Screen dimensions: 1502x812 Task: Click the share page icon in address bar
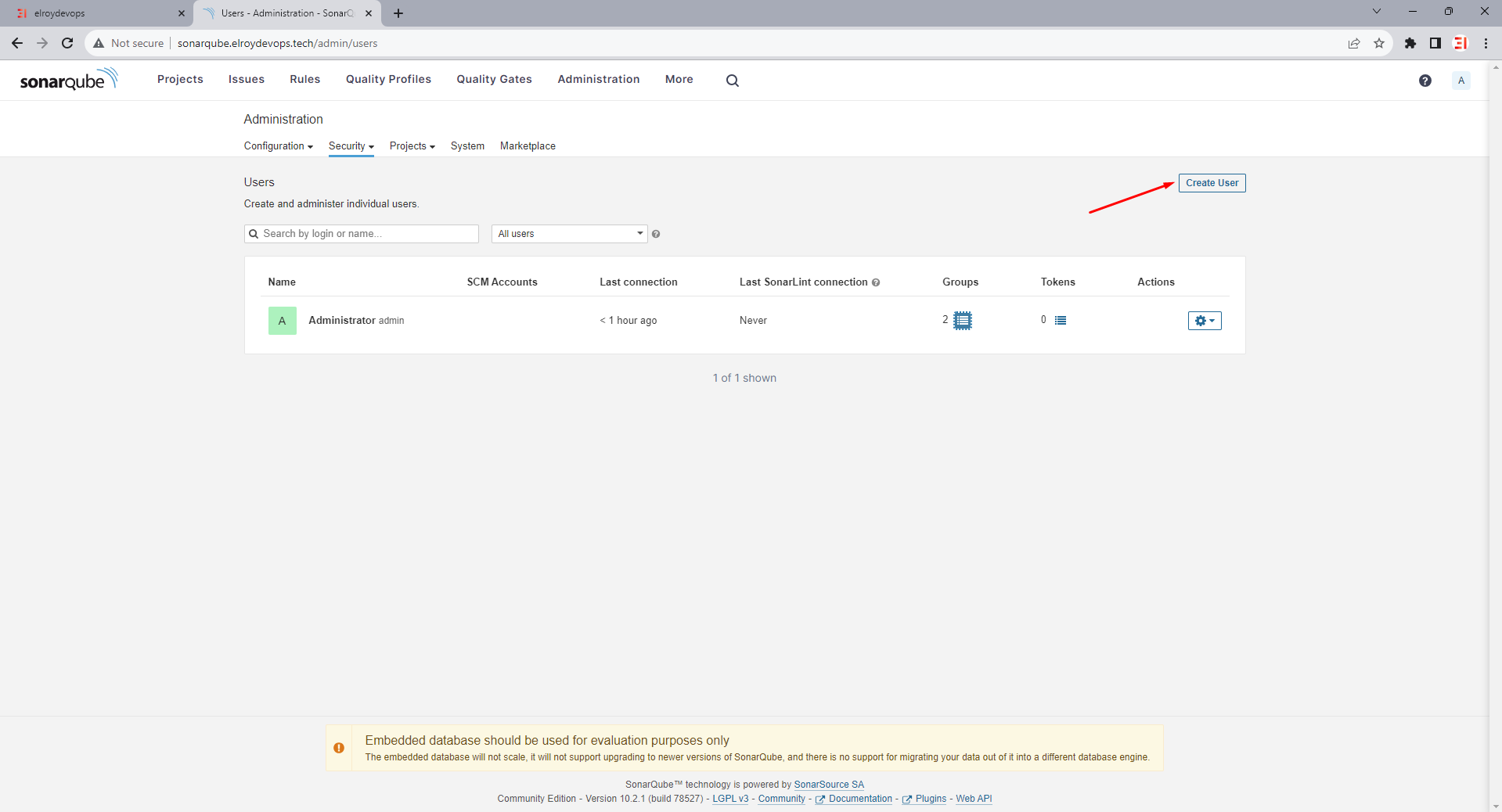click(1353, 43)
